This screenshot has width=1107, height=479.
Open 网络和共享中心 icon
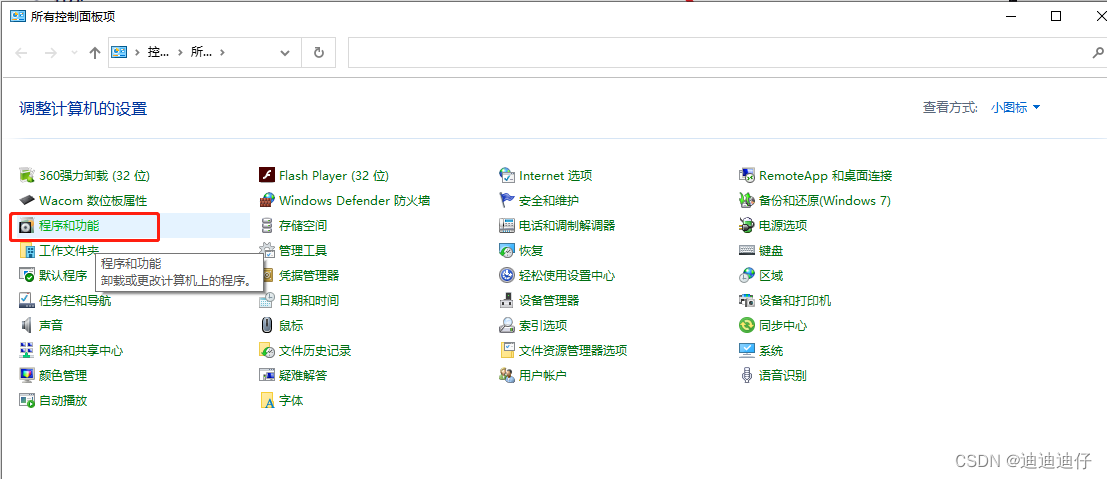27,350
